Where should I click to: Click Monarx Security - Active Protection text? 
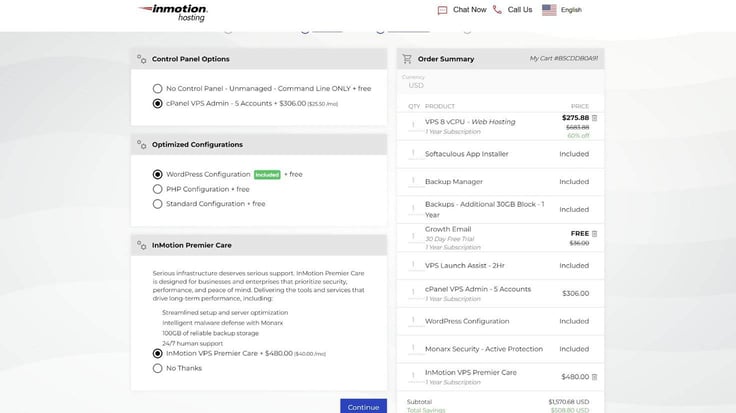(x=483, y=349)
